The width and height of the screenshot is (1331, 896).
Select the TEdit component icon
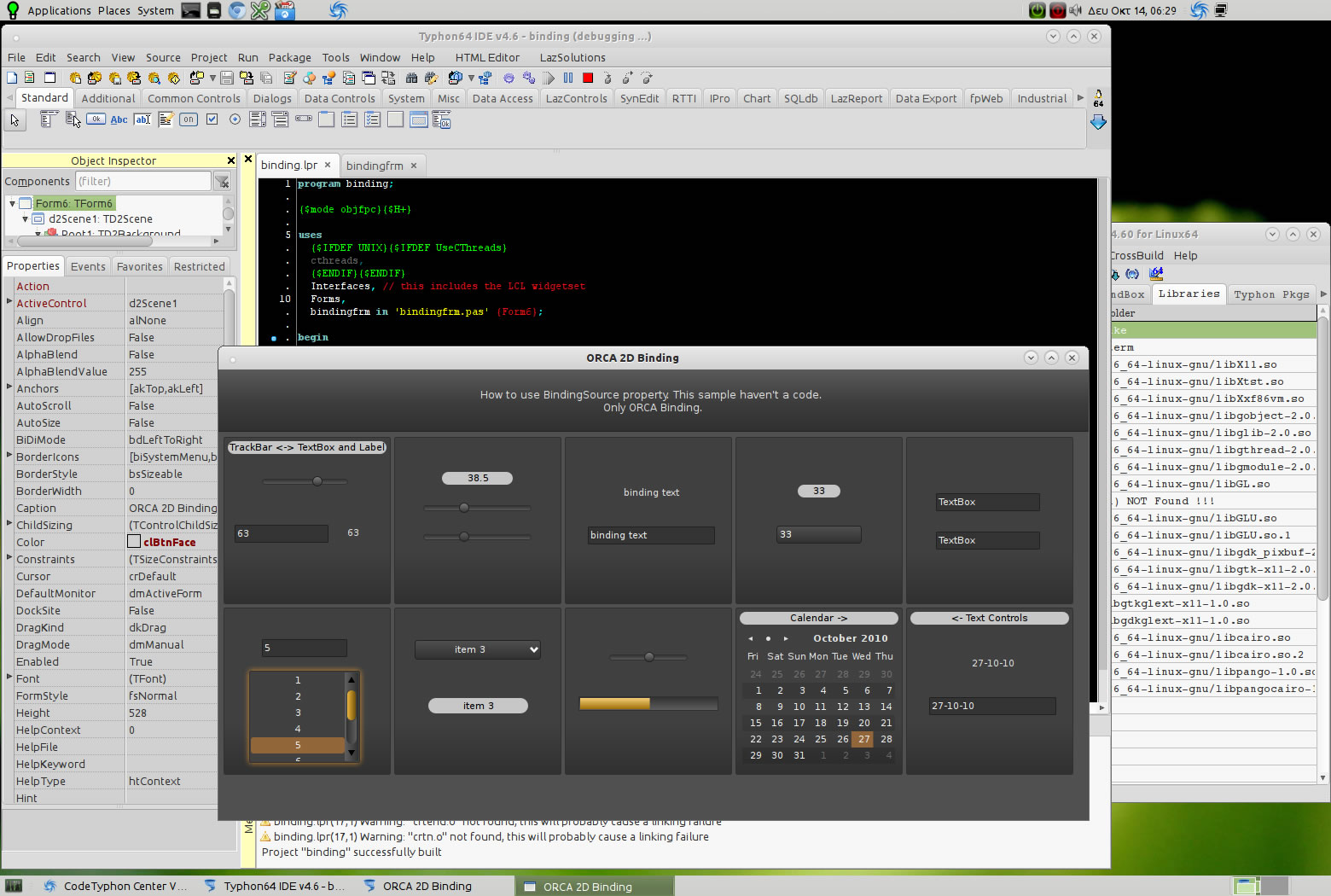coord(142,119)
